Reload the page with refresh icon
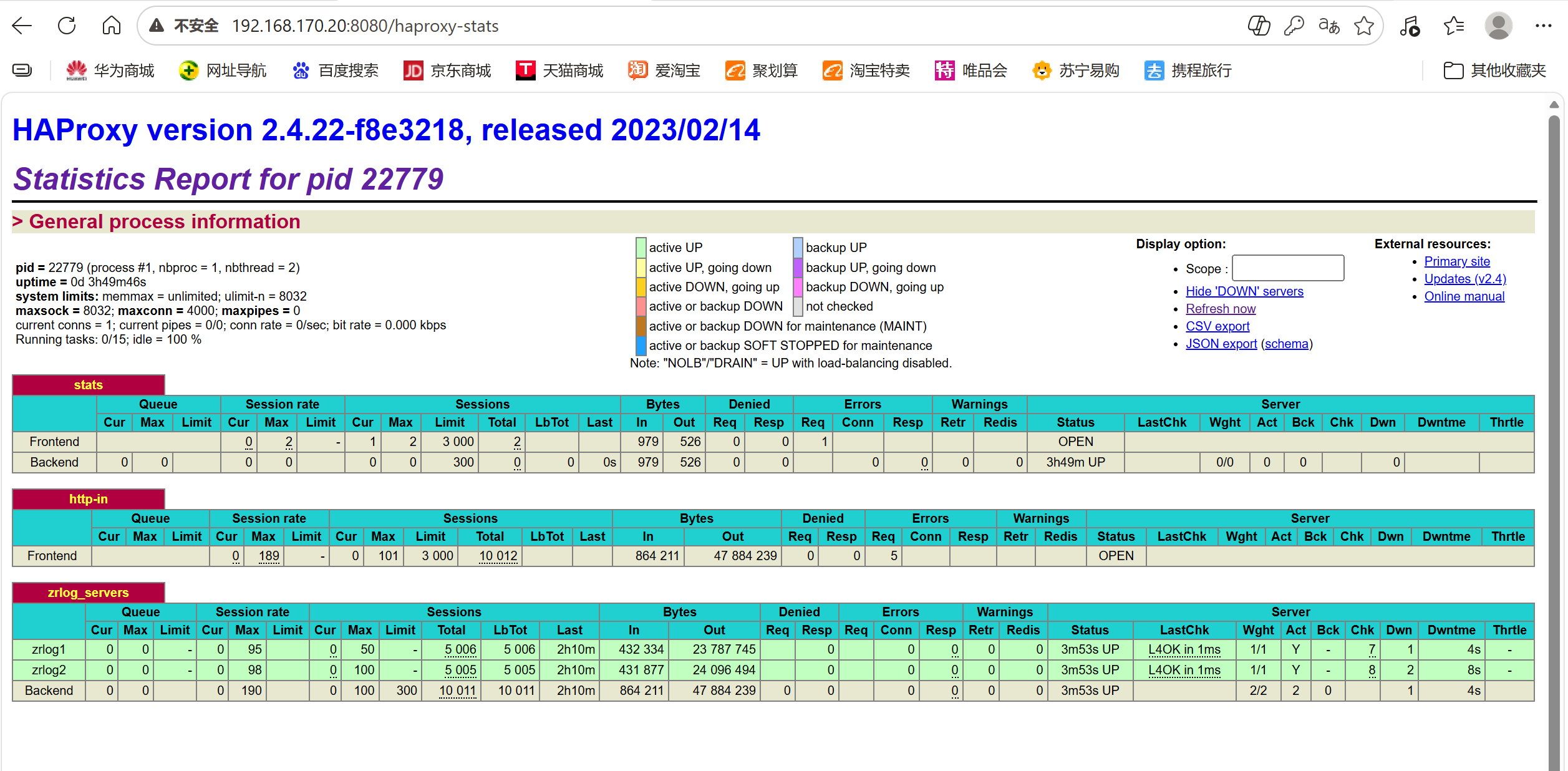1568x771 pixels. tap(67, 26)
